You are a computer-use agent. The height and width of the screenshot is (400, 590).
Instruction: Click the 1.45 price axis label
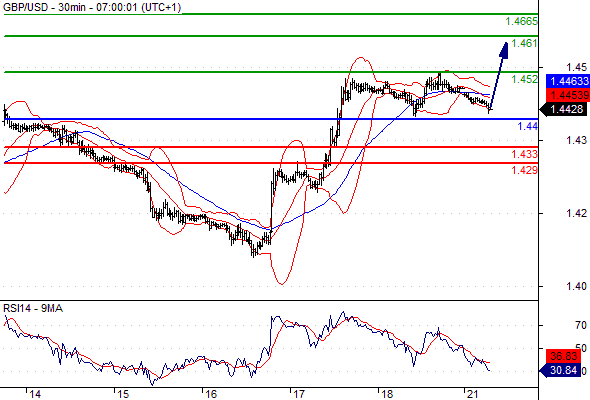coord(576,67)
